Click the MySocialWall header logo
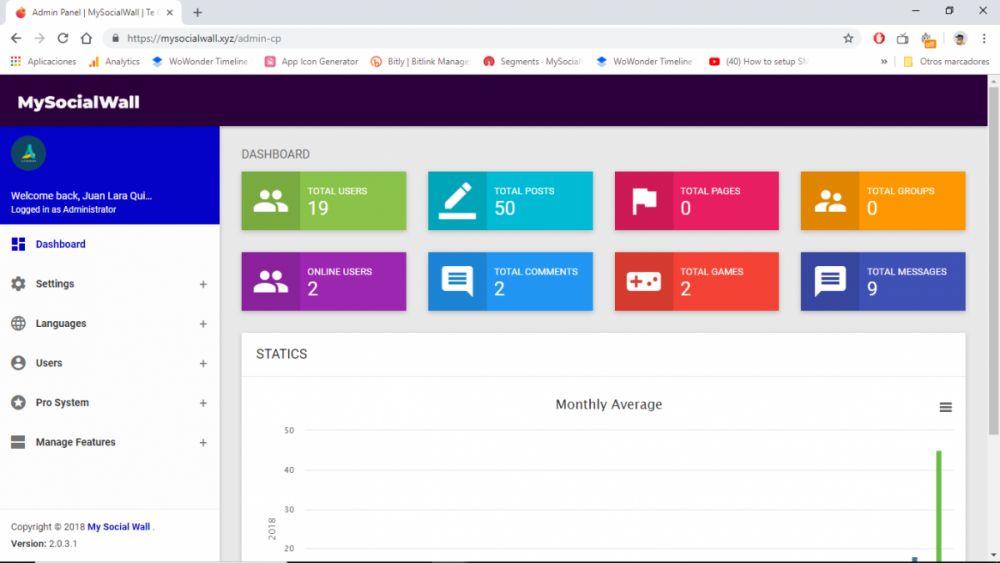This screenshot has width=1000, height=563. [78, 102]
